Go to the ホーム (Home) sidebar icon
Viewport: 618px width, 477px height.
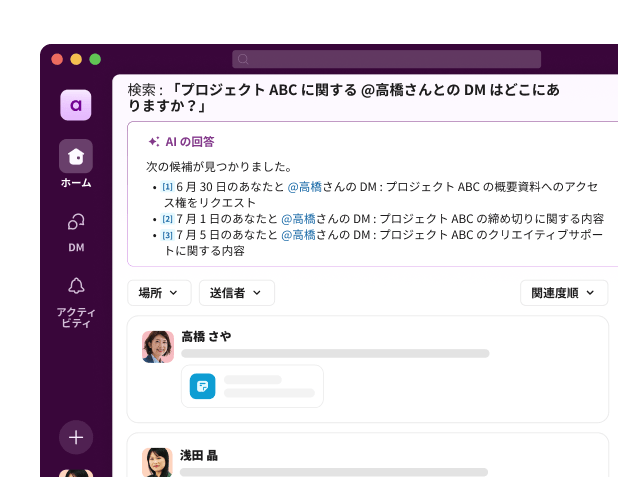tap(76, 156)
